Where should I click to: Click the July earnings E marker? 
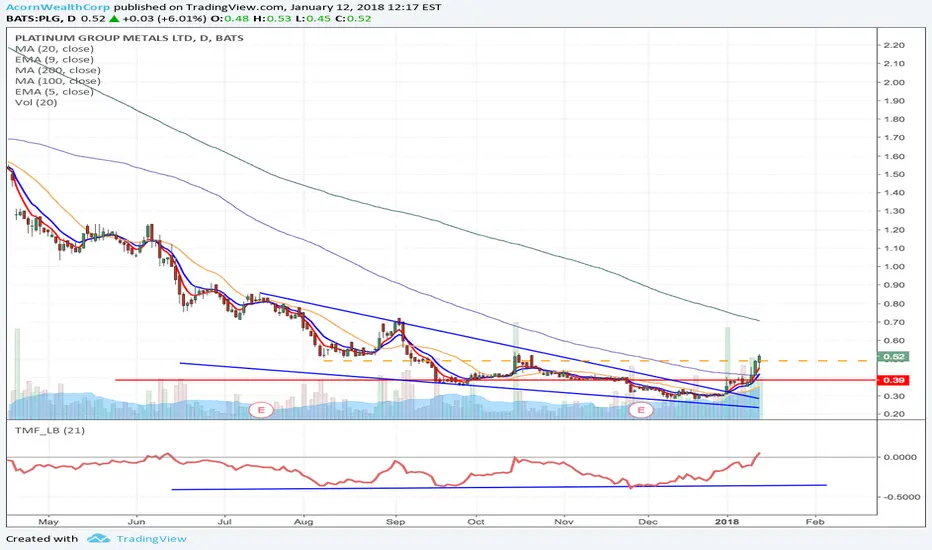[261, 410]
